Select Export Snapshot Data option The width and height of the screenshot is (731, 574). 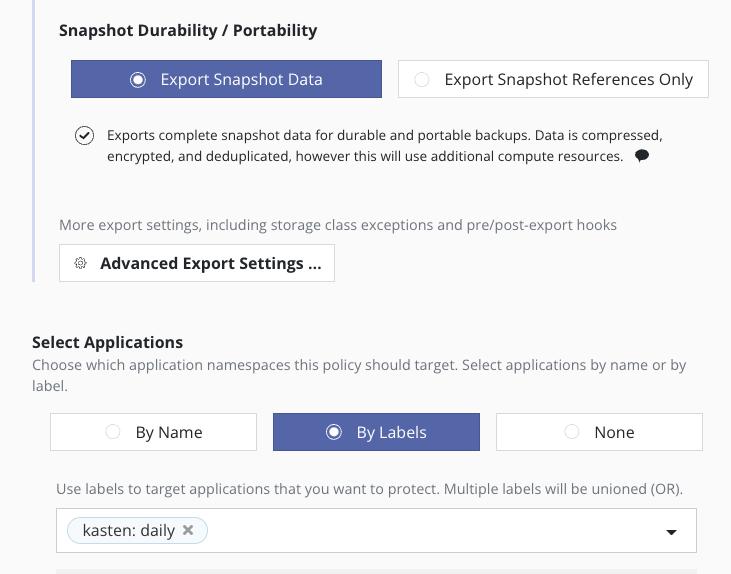coord(226,80)
